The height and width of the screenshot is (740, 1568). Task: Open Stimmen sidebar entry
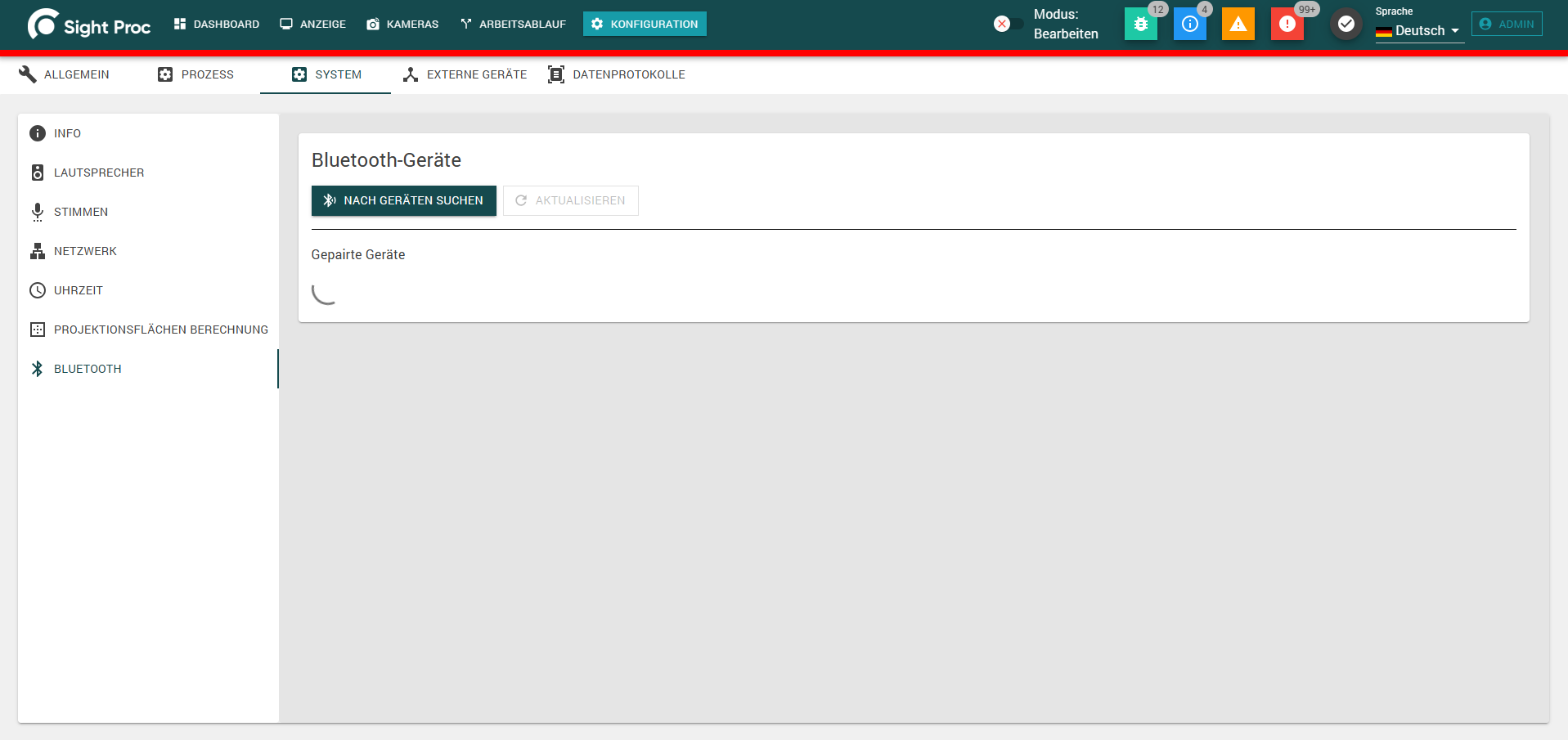coord(148,212)
